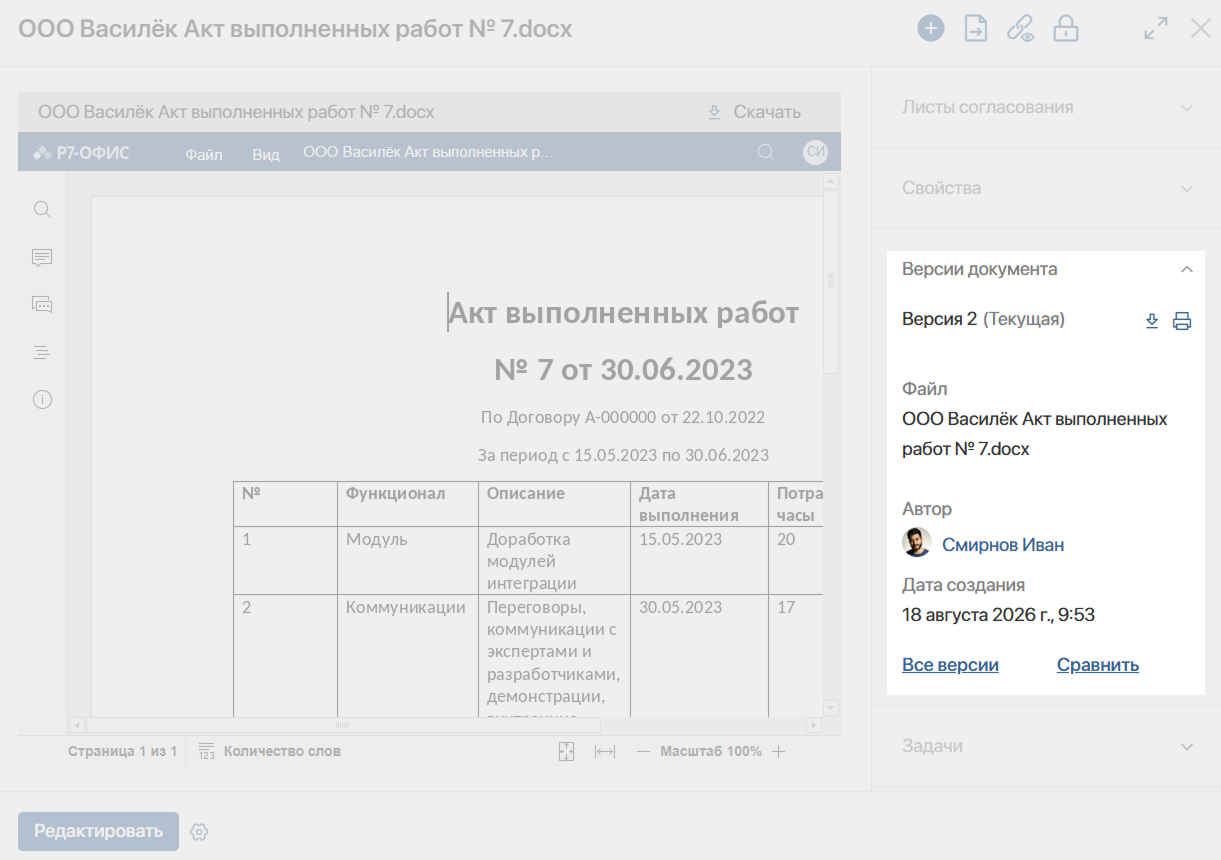This screenshot has width=1221, height=860.
Task: Open Все версии link
Action: 950,665
